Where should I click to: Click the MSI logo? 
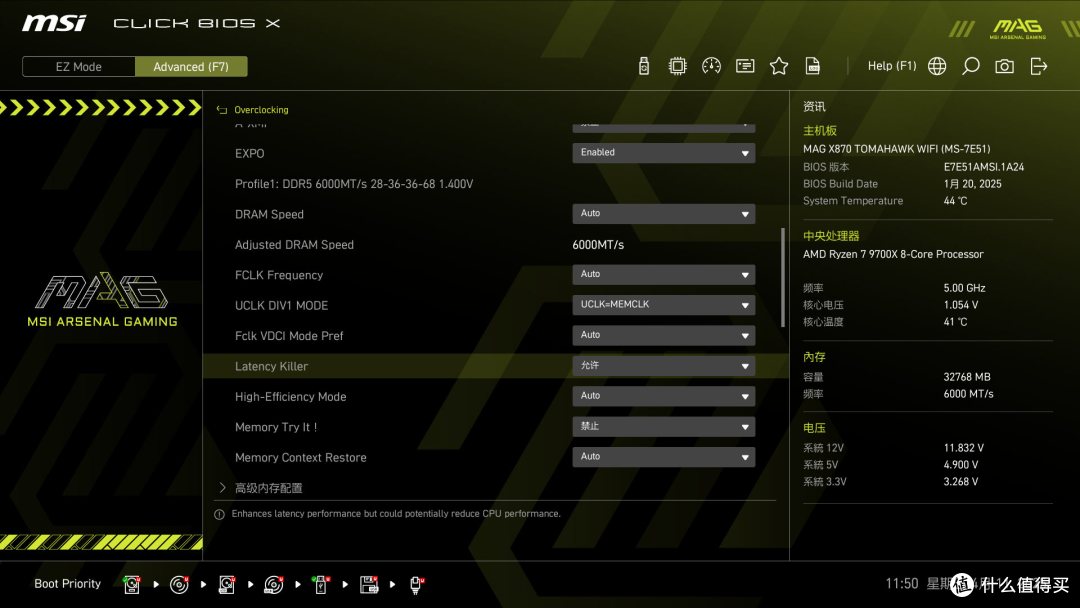[x=54, y=23]
